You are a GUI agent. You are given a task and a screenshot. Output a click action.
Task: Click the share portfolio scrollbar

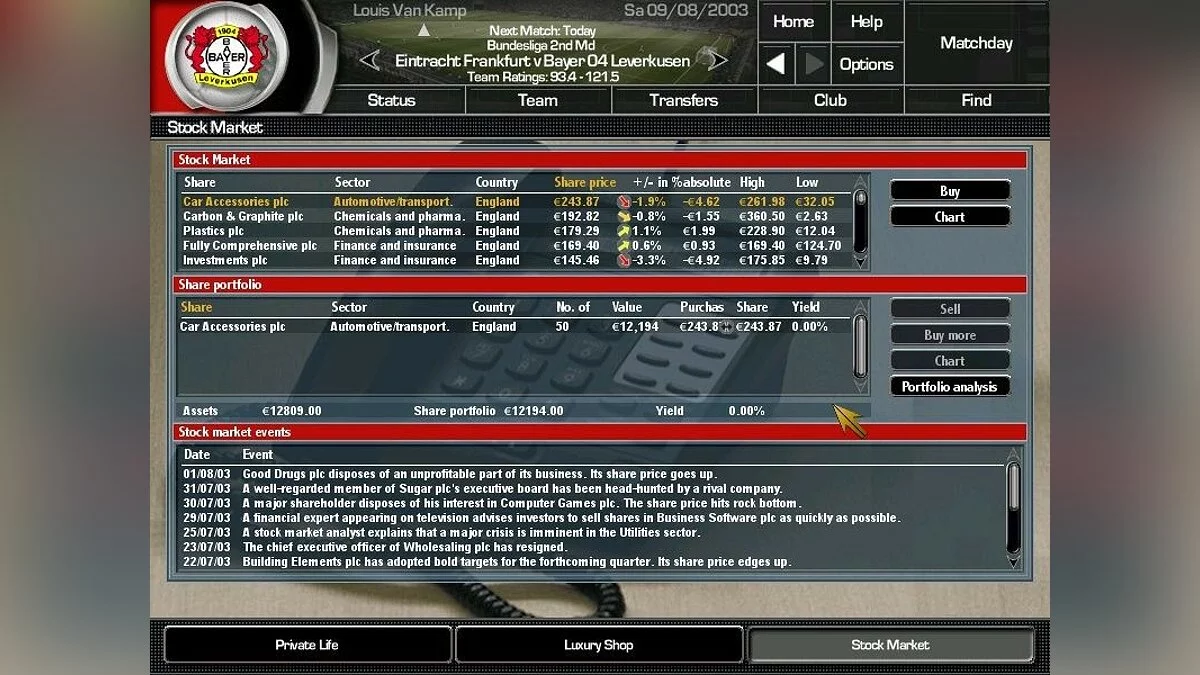[x=860, y=346]
